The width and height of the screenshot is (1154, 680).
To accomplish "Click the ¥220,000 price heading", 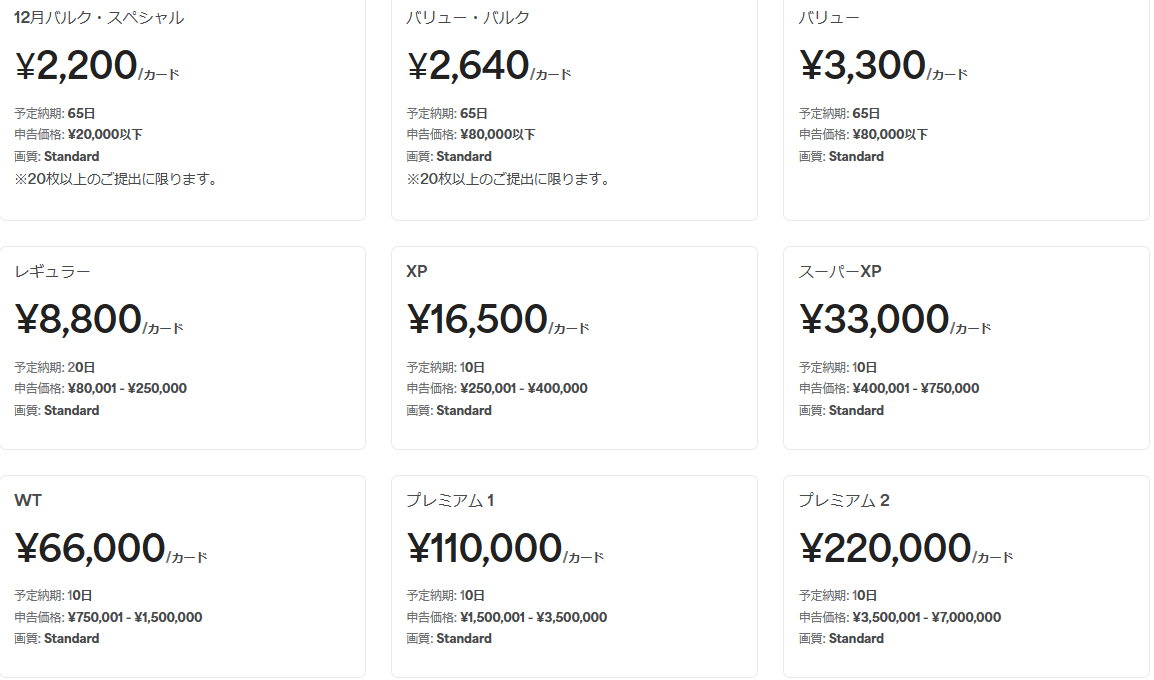I will [885, 548].
